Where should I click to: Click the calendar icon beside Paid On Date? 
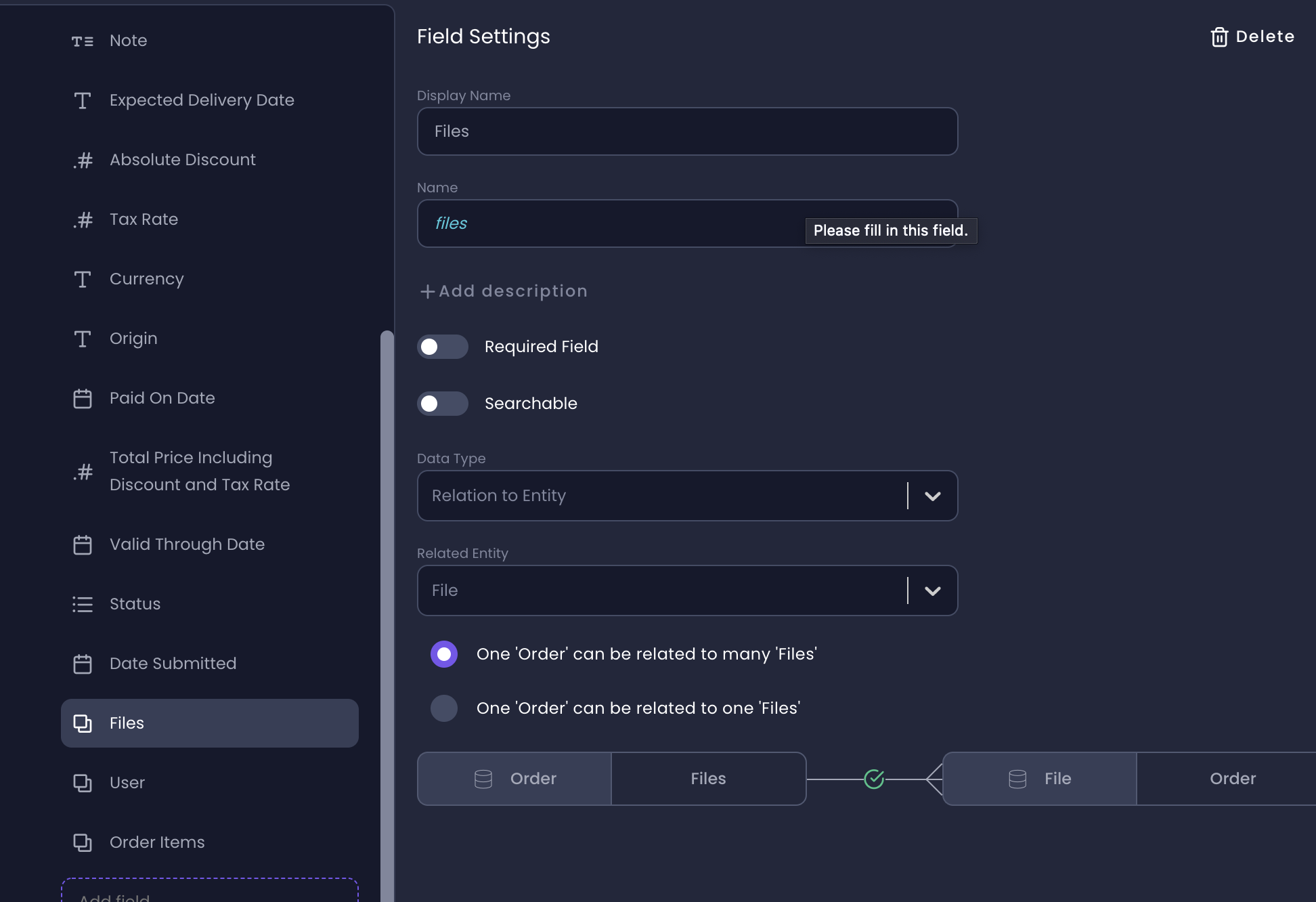pyautogui.click(x=83, y=399)
